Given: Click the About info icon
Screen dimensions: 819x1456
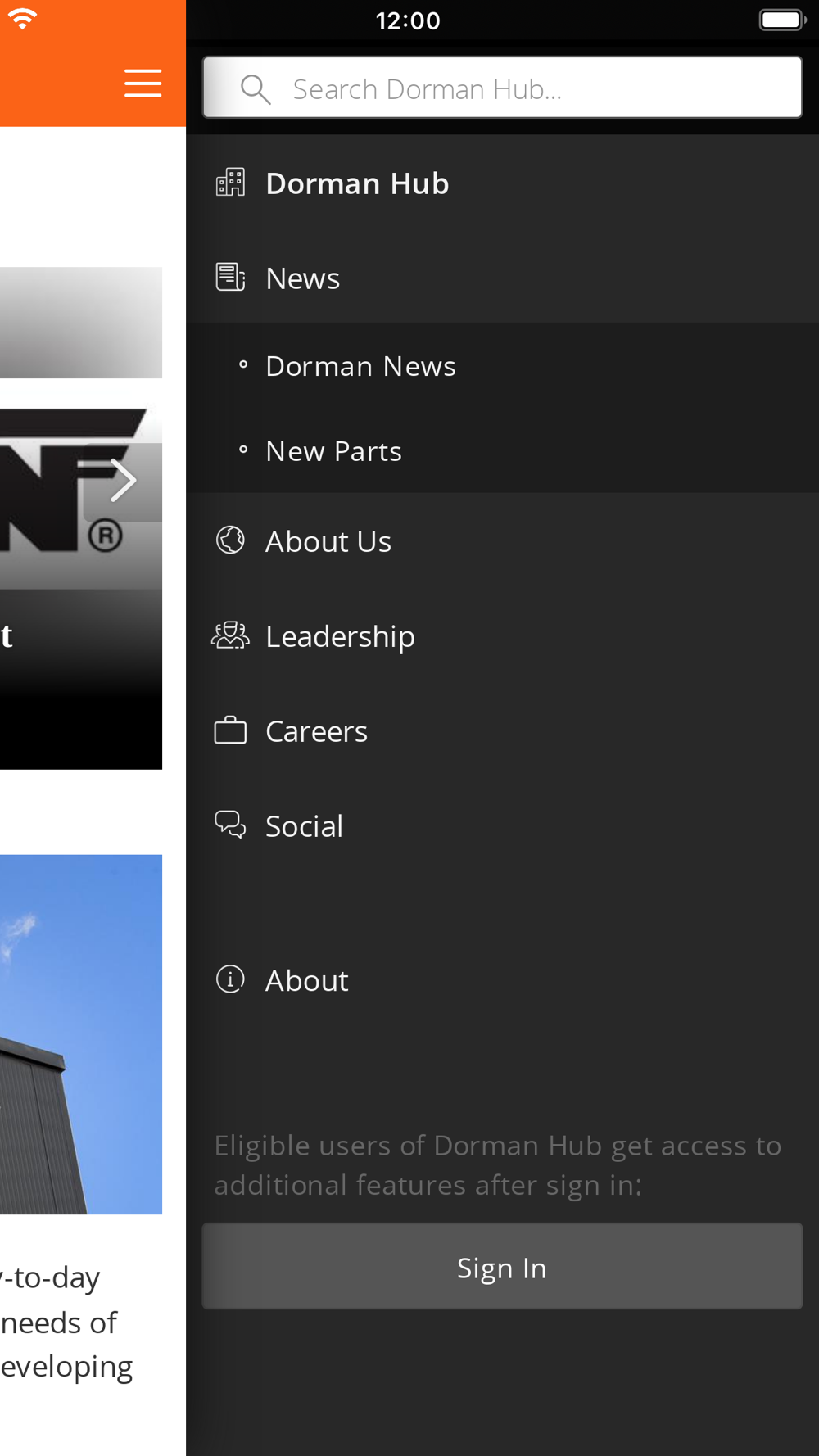Looking at the screenshot, I should point(230,979).
